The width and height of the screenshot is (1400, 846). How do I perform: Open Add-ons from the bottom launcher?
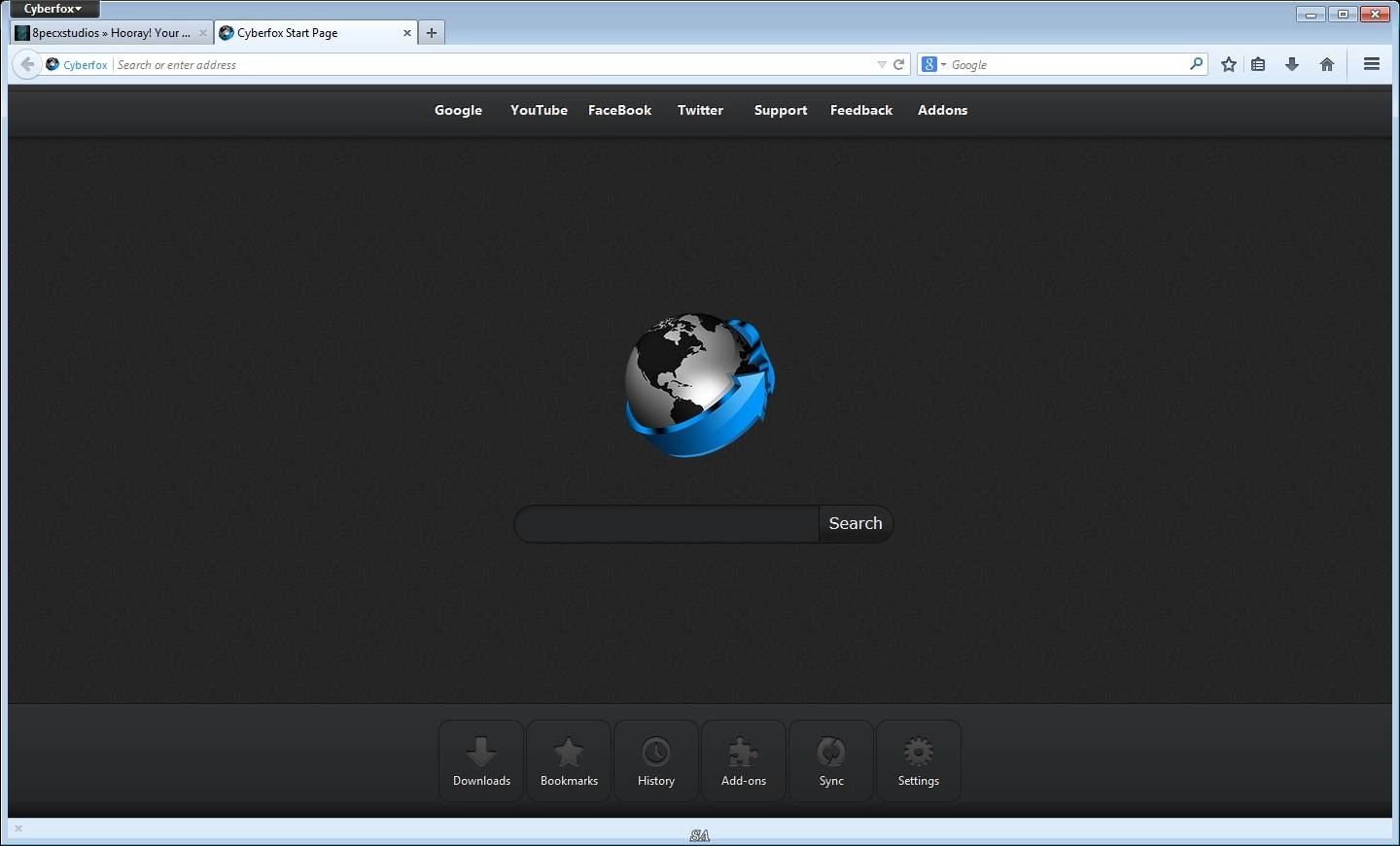pyautogui.click(x=744, y=761)
